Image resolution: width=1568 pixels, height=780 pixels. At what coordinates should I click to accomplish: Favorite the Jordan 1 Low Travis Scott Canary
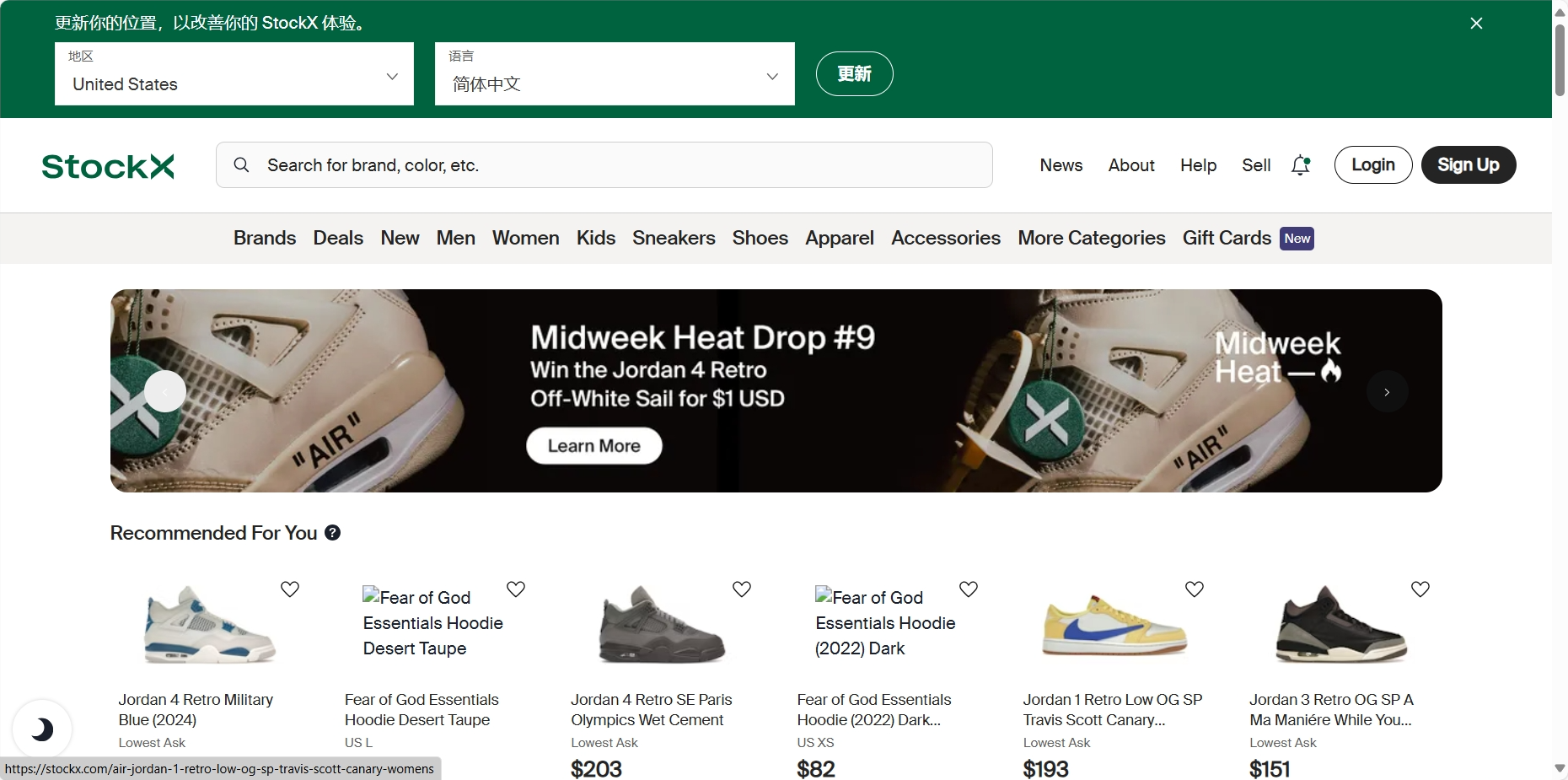click(1195, 589)
